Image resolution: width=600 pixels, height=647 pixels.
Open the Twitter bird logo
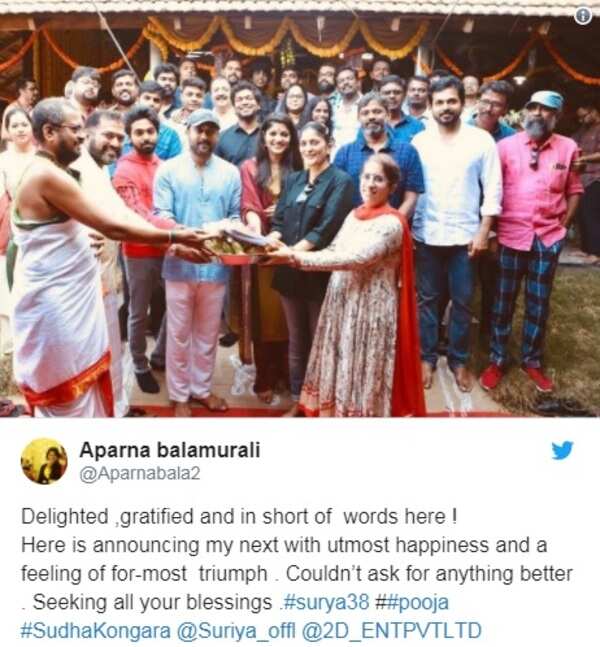pos(562,450)
